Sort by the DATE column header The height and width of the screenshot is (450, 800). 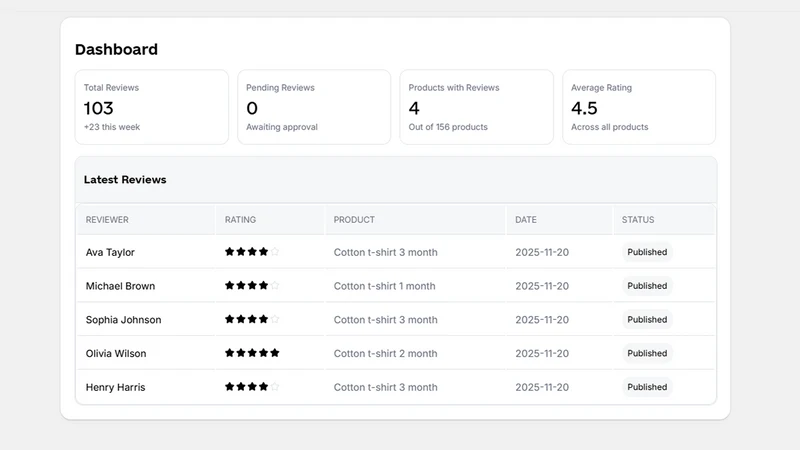click(x=526, y=219)
